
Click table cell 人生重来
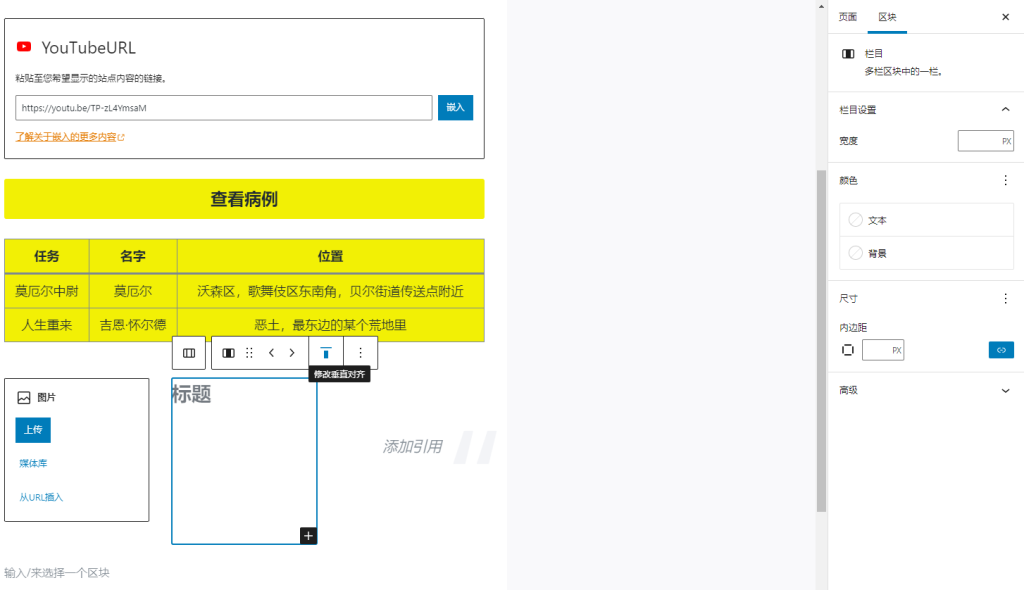pos(47,325)
